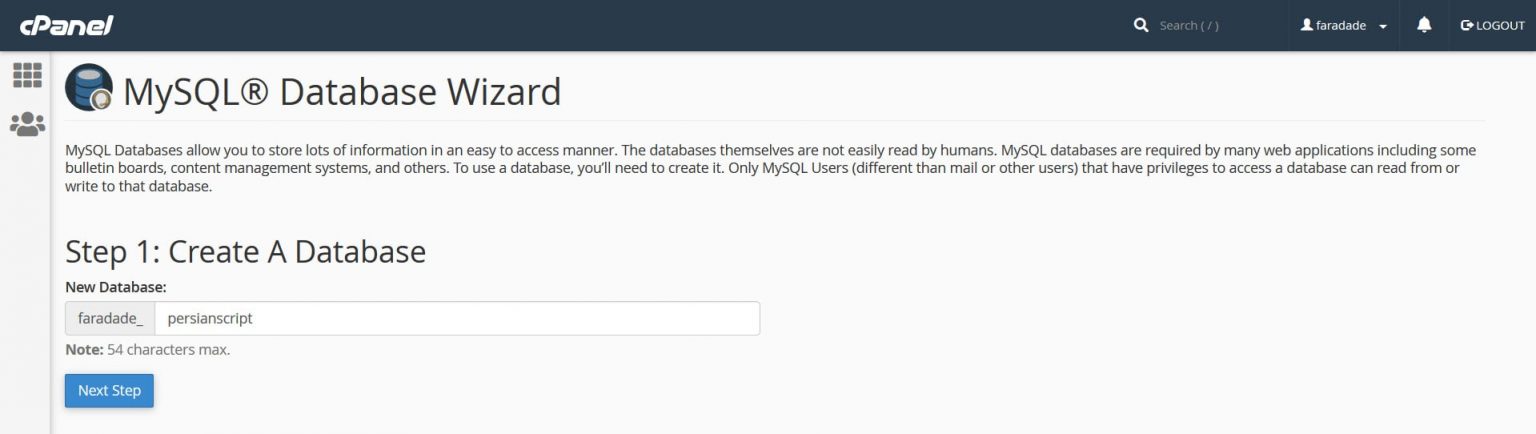Click the New Database field containing persianscript

(x=457, y=318)
